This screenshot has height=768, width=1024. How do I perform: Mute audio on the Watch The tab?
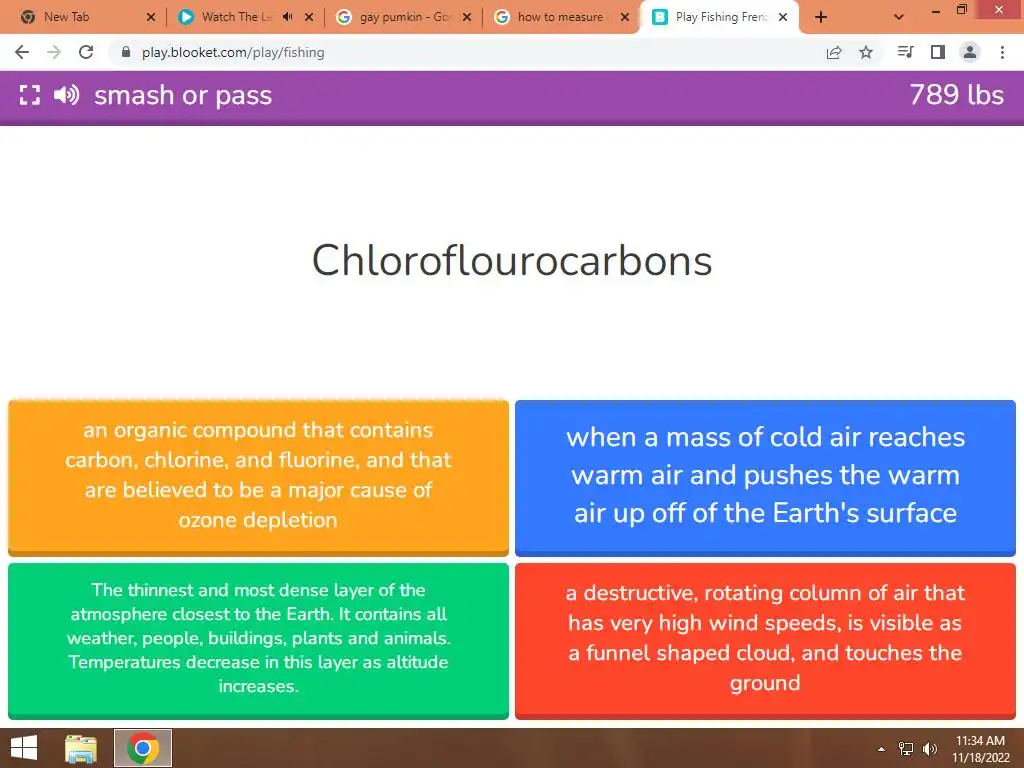[x=287, y=17]
